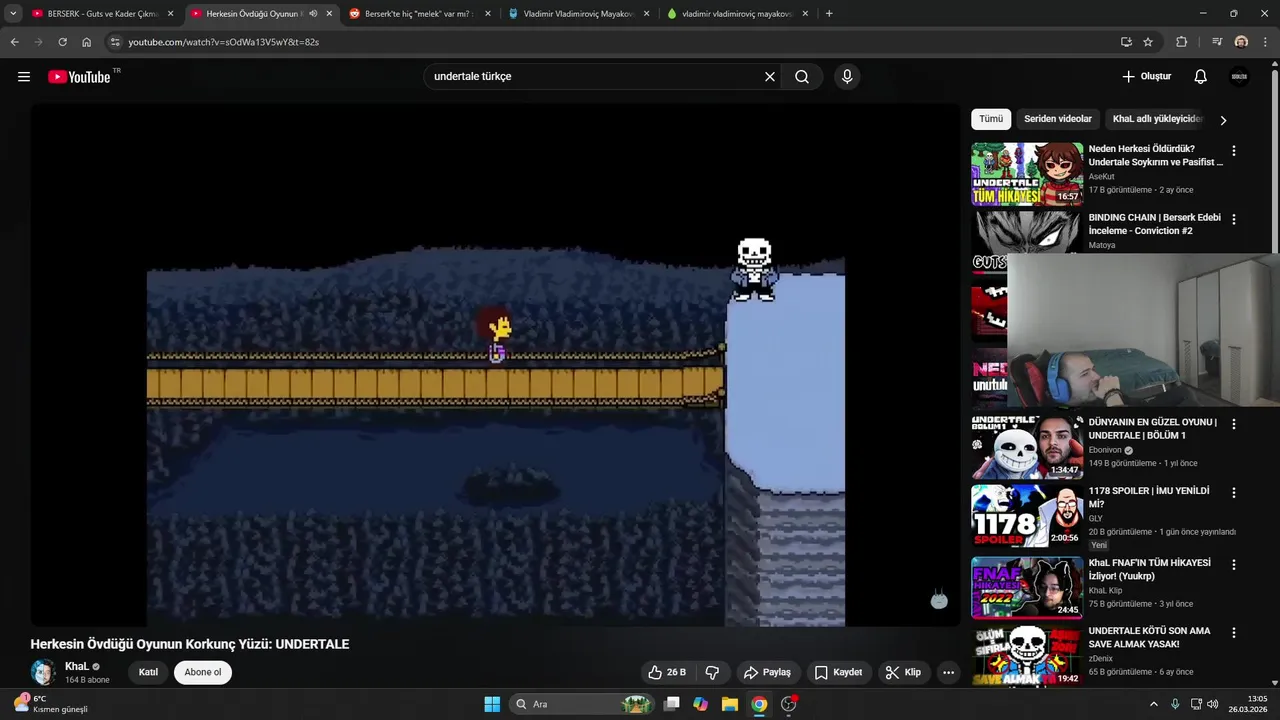
Task: Mute the Herkesin Övdüğü Oyunun tab audio
Action: tap(313, 14)
